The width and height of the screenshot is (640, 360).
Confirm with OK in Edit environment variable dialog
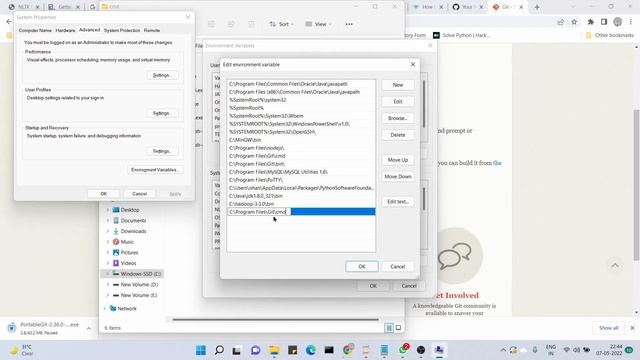pyautogui.click(x=362, y=267)
